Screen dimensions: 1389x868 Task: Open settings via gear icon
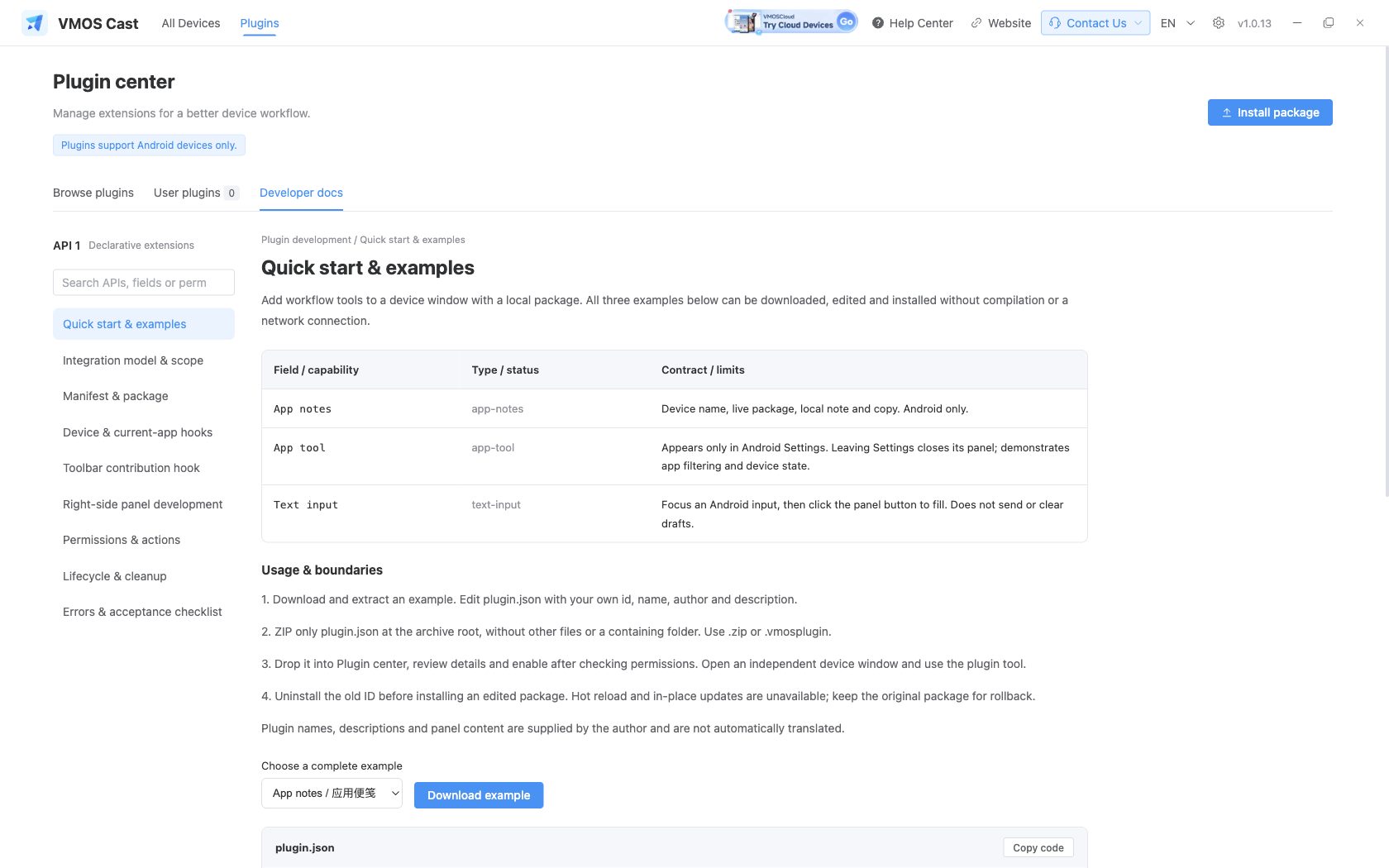coord(1219,23)
